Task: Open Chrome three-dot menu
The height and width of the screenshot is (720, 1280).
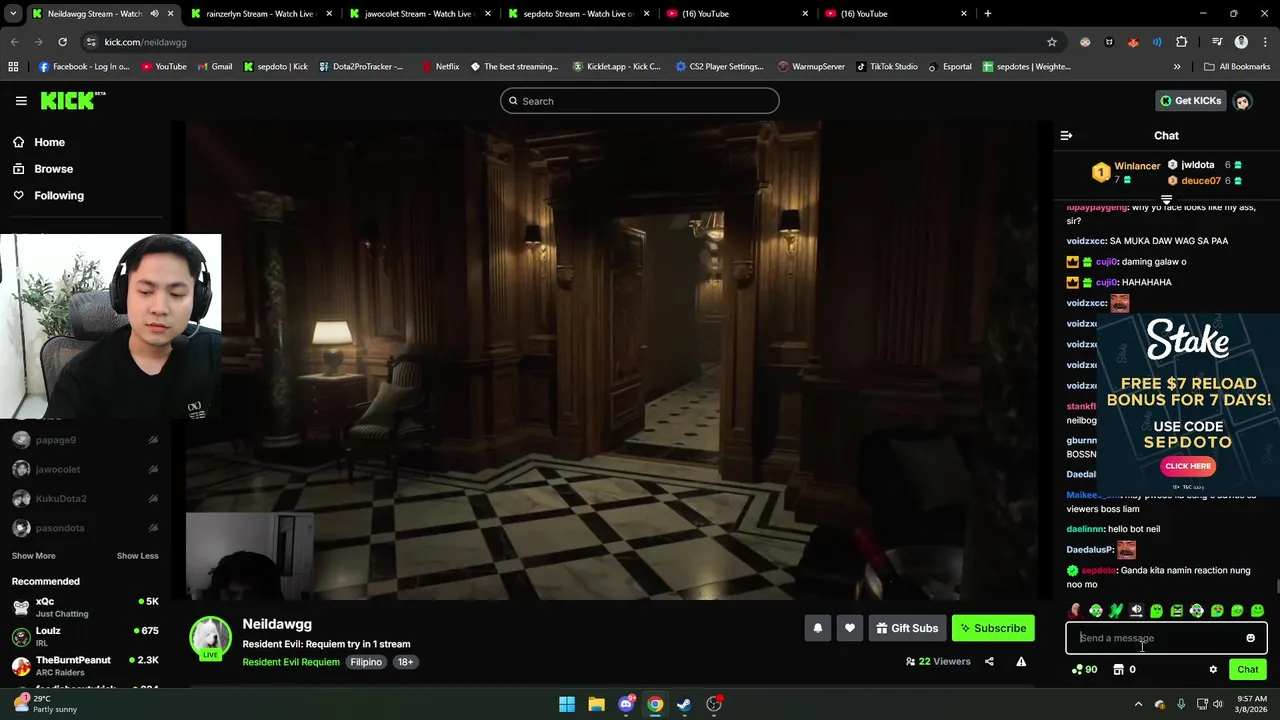Action: tap(1265, 42)
